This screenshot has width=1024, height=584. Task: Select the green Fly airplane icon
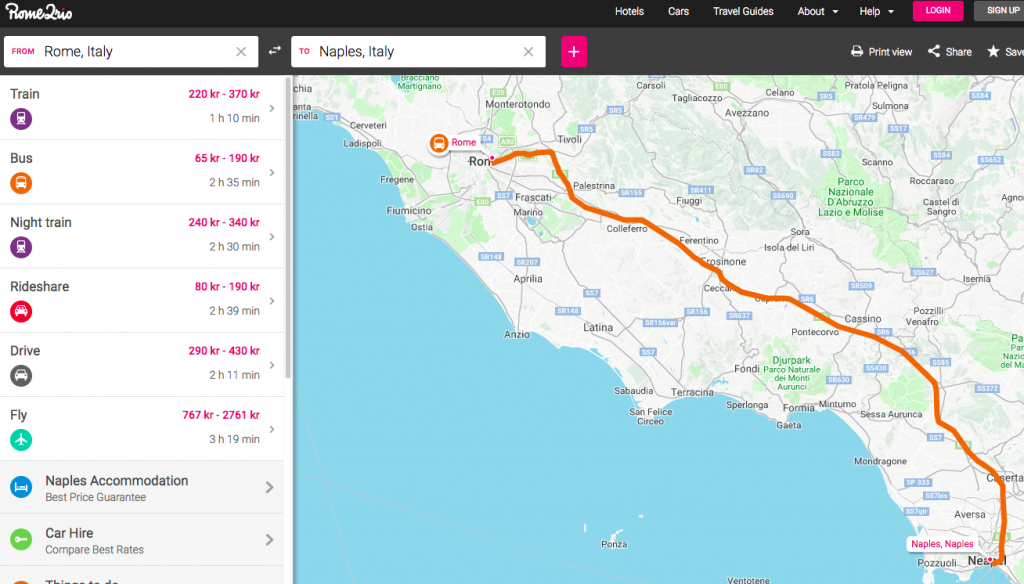point(21,440)
